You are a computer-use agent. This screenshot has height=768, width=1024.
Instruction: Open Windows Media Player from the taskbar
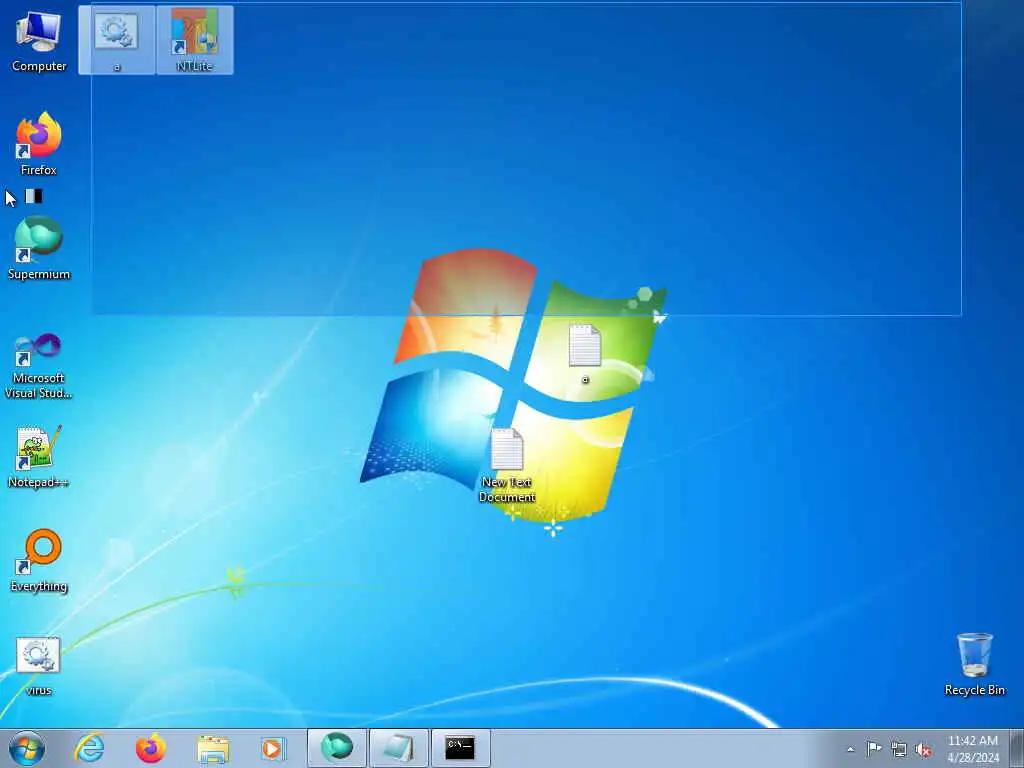274,748
